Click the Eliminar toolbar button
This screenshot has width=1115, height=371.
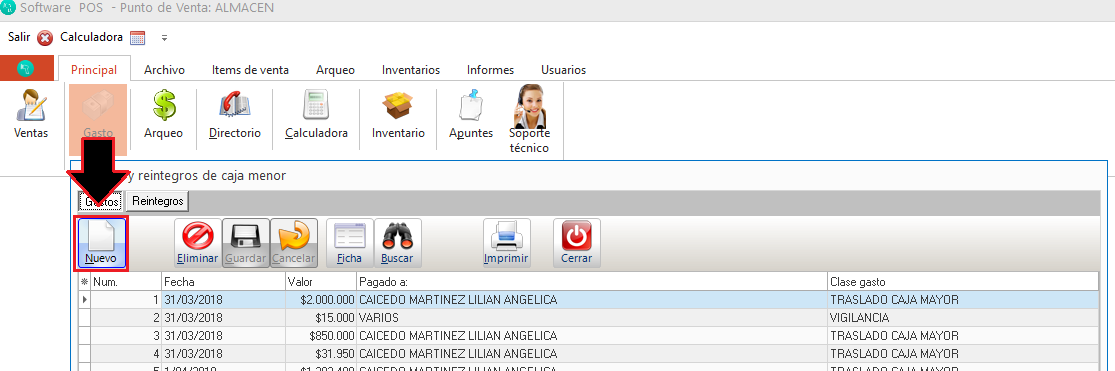point(197,243)
